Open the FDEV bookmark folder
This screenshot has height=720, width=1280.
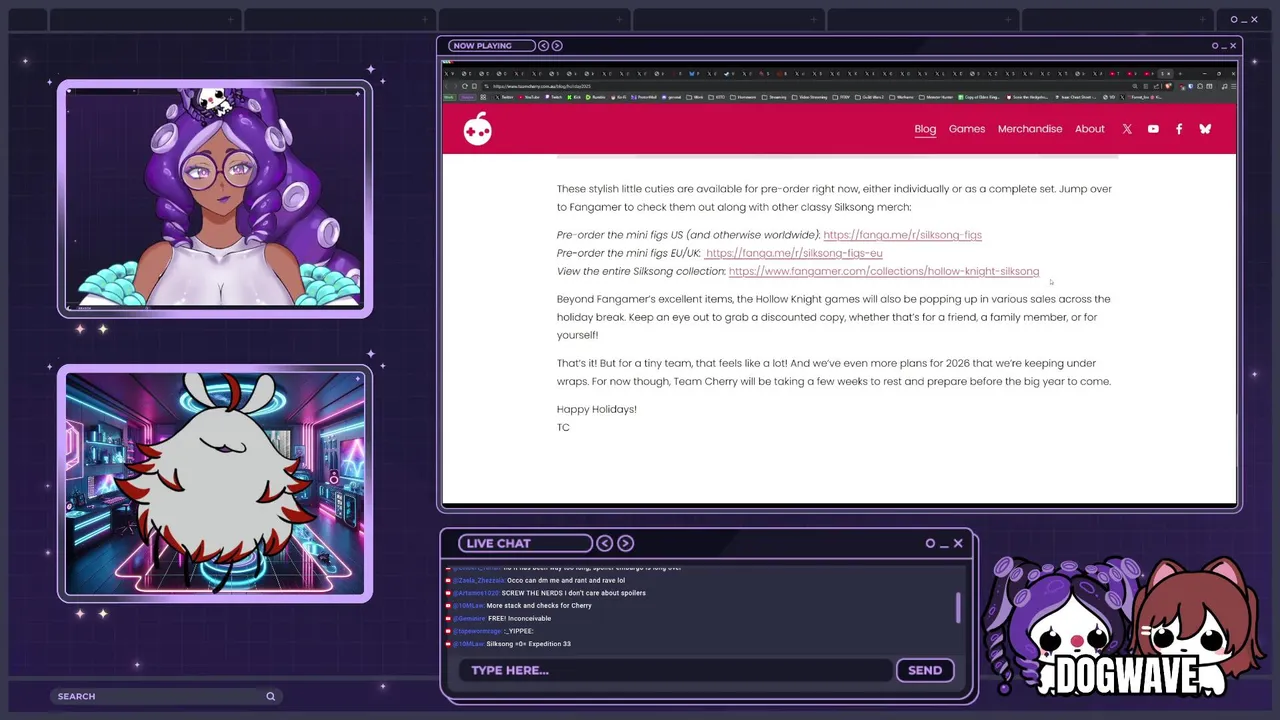pyautogui.click(x=843, y=97)
